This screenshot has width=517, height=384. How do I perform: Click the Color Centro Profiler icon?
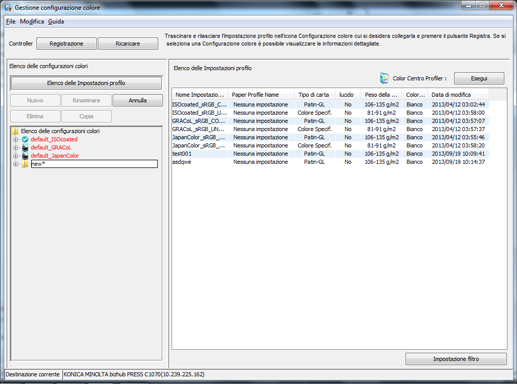[384, 78]
